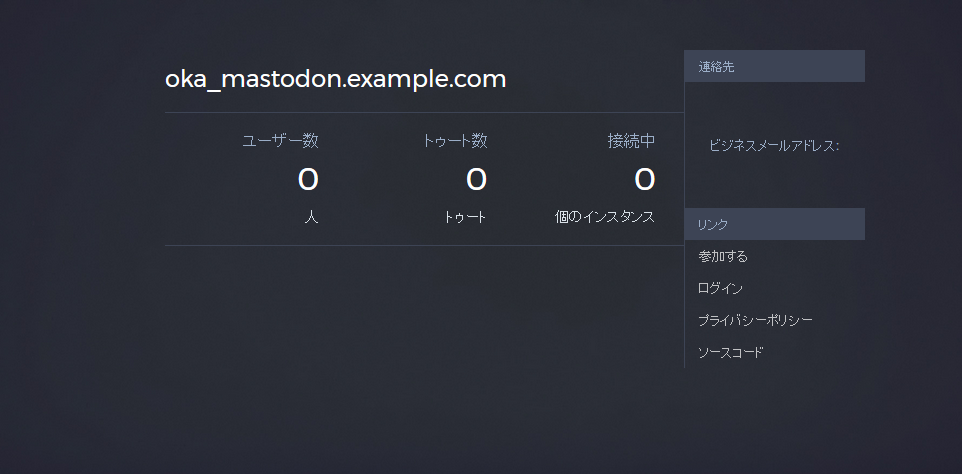Screen dimensions: 962x474
Task: Select the 連絡先 section header
Action: [774, 66]
